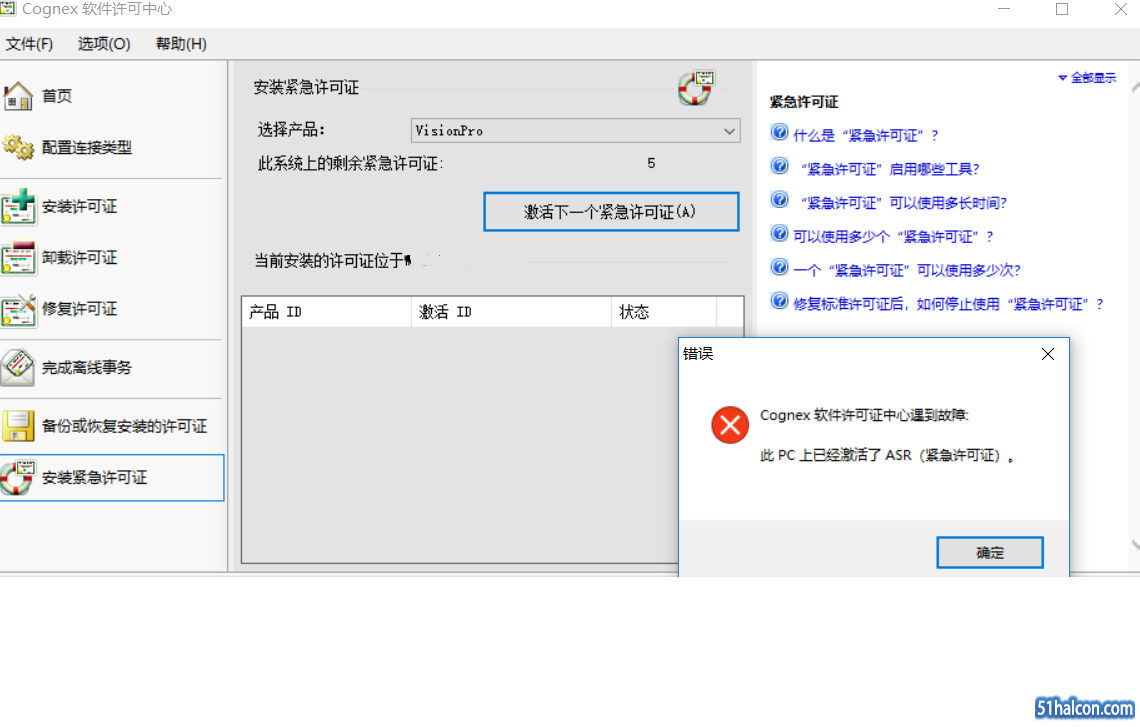The height and width of the screenshot is (727, 1140).
Task: Open the 文件(F) menu
Action: tap(29, 44)
